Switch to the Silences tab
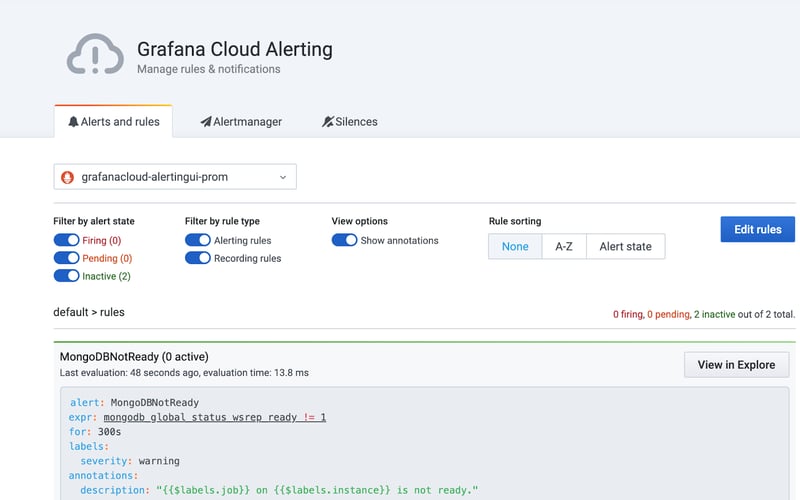 tap(349, 122)
